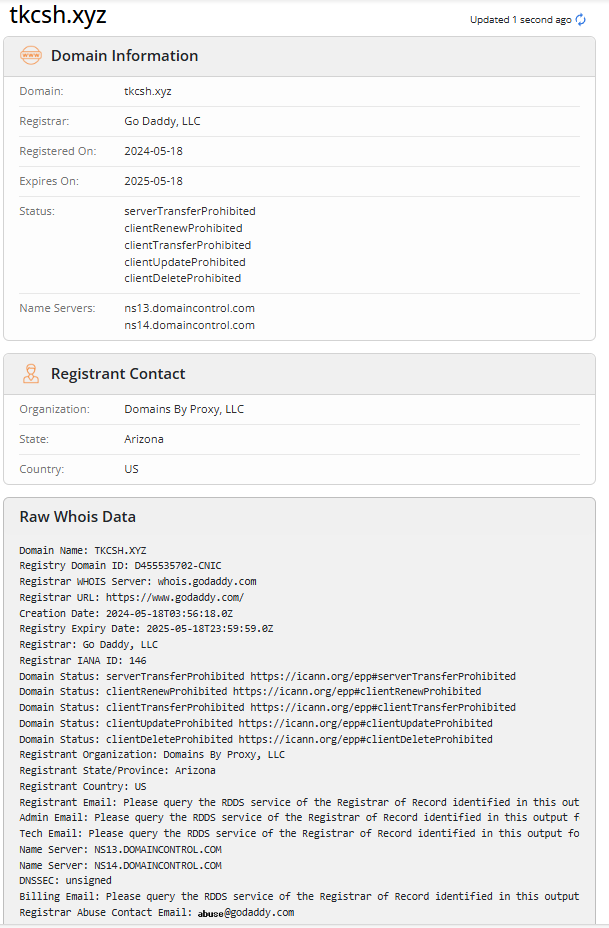Click the www globe Domain Information icon
Viewport: 609px width, 928px height.
click(x=31, y=56)
